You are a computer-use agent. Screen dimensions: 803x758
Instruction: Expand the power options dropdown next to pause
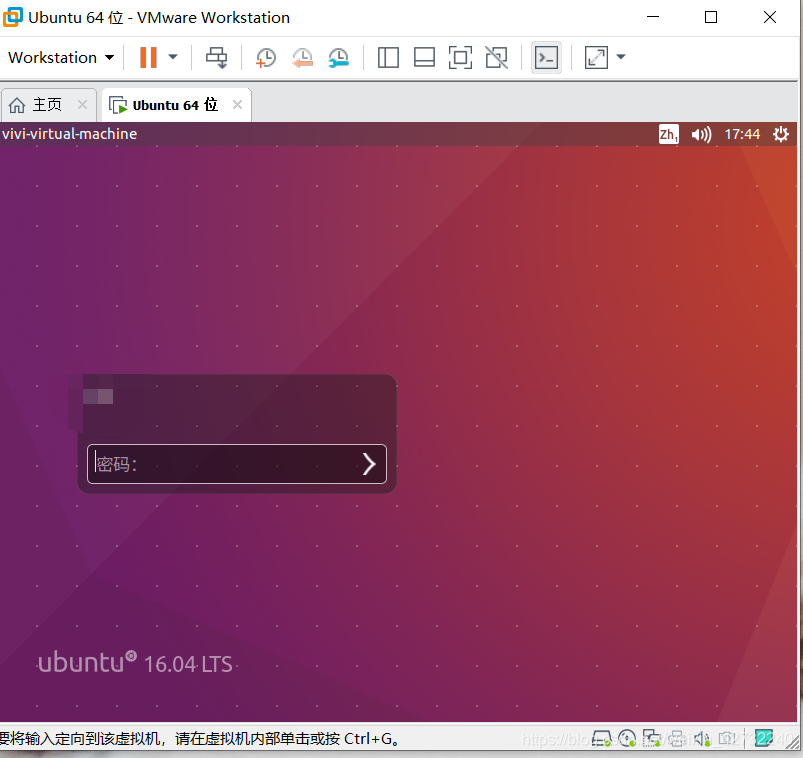pos(173,57)
